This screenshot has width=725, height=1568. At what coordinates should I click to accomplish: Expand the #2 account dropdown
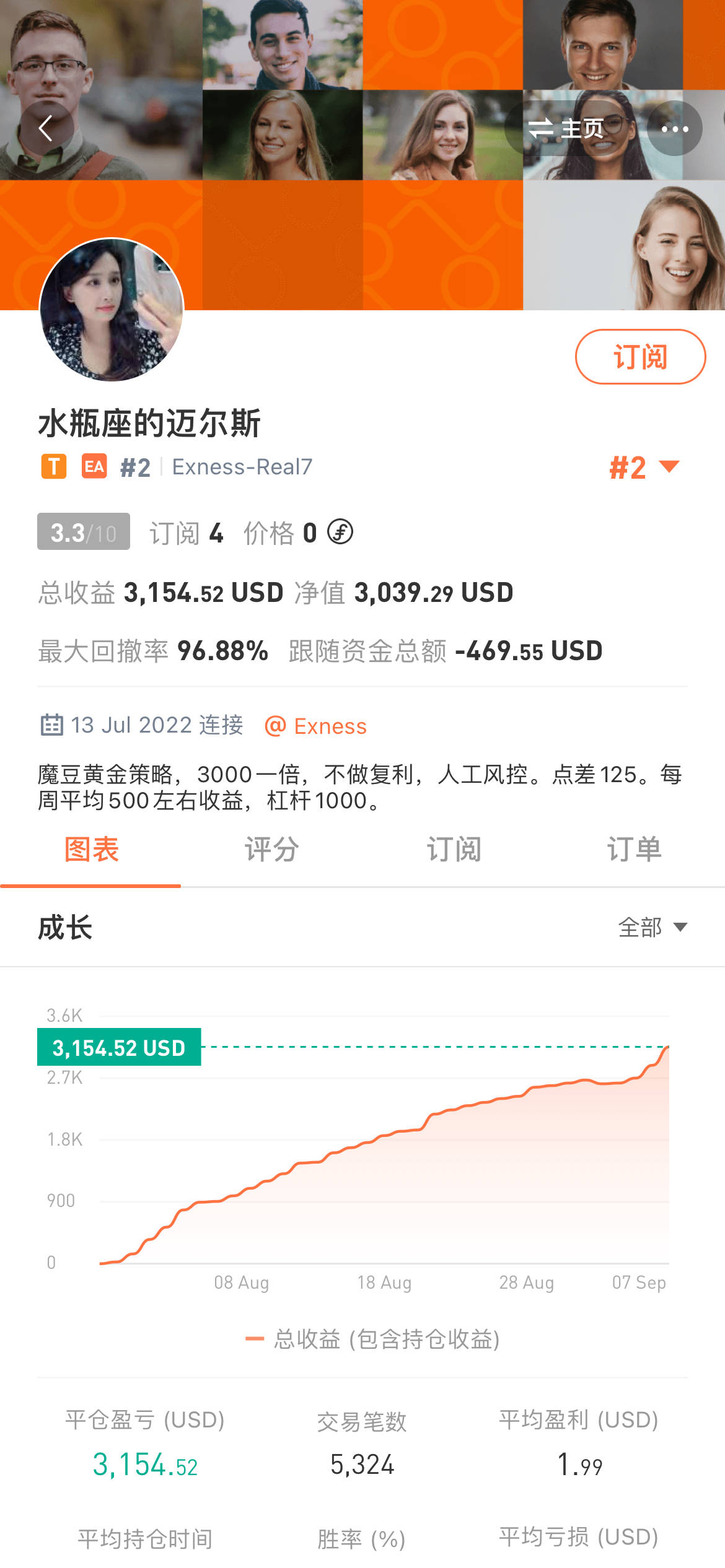[x=644, y=467]
